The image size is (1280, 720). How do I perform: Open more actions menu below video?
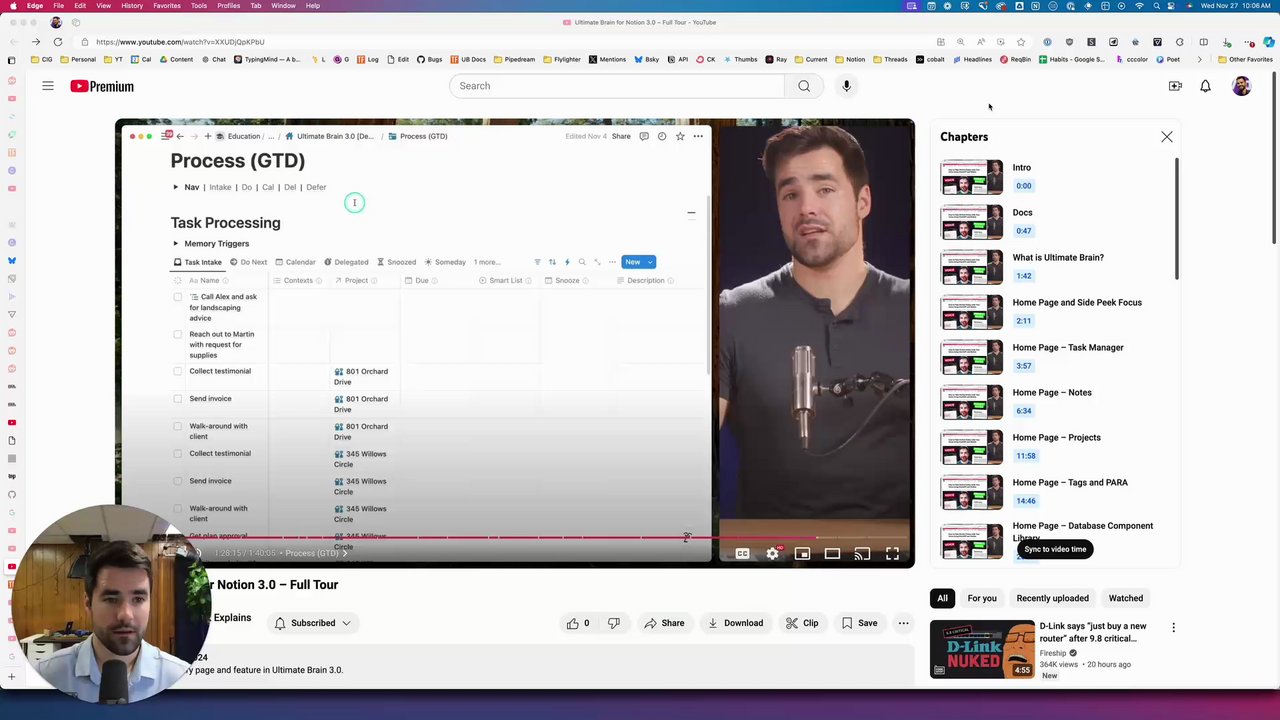coord(903,623)
